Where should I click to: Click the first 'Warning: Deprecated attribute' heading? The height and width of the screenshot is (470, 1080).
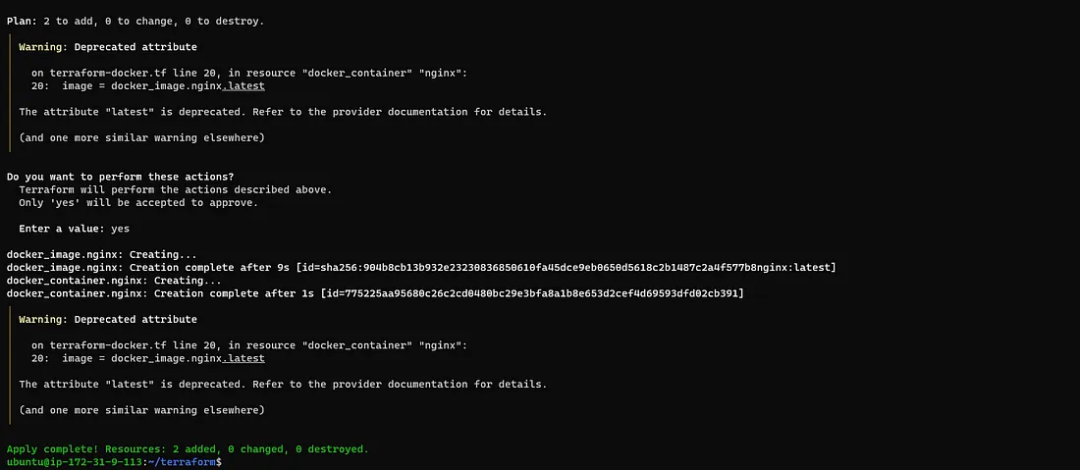[x=107, y=48]
